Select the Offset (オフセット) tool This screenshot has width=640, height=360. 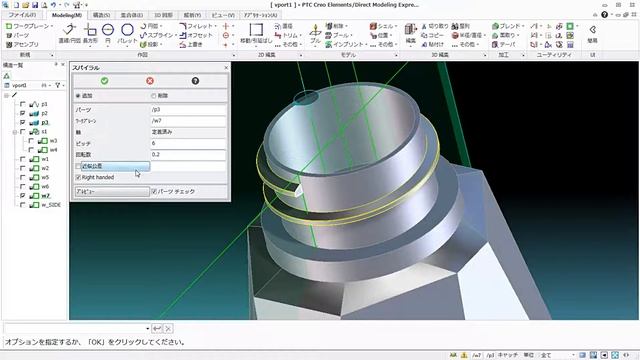tap(196, 35)
